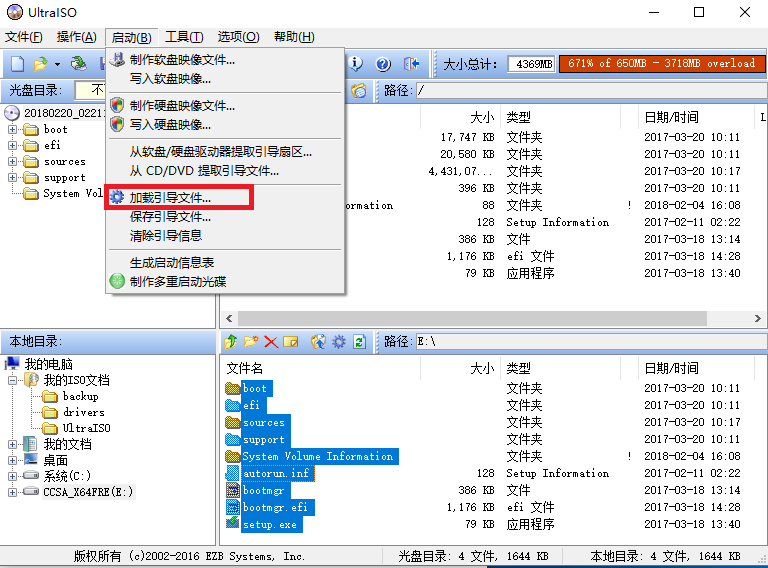Select the UltraISO folder in local tree
Viewport: 768px width, 568px height.
coord(87,428)
